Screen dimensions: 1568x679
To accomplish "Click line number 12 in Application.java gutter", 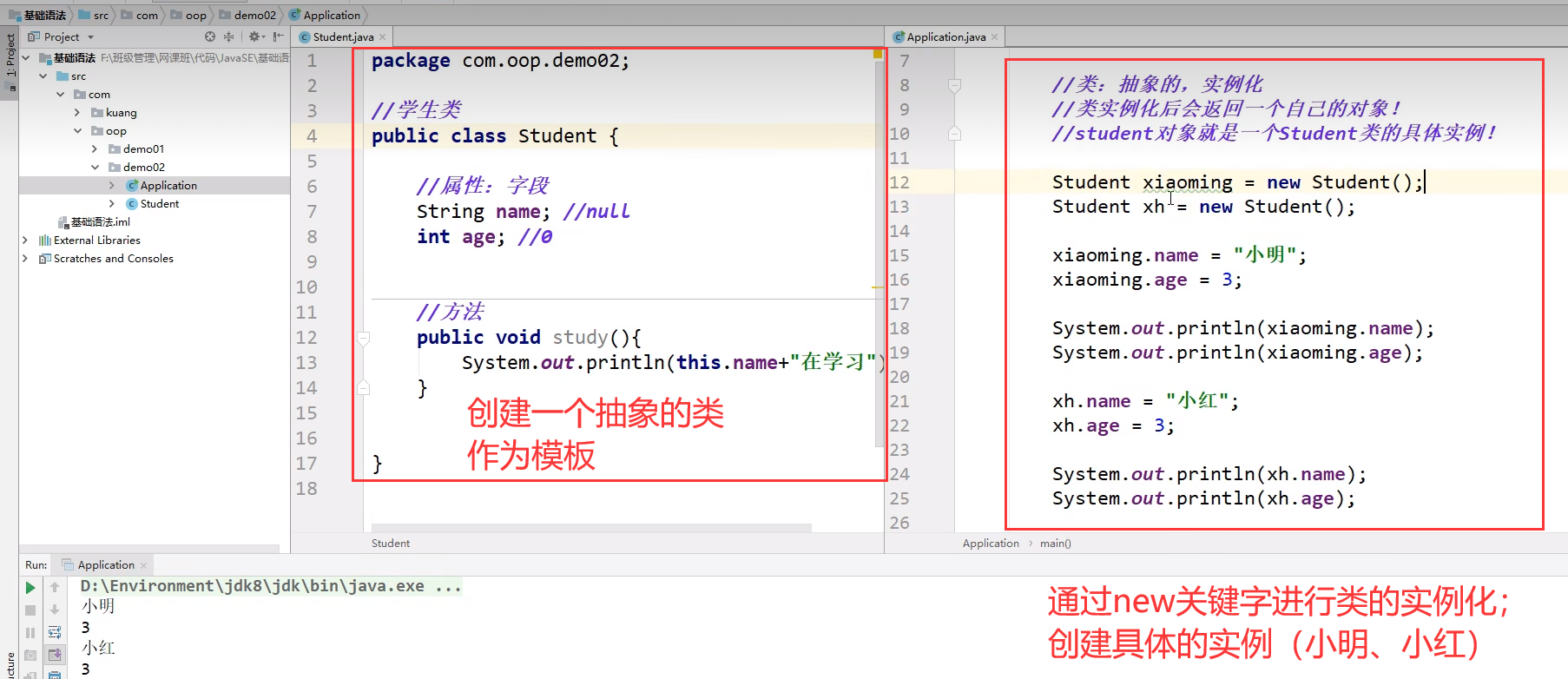I will [899, 182].
